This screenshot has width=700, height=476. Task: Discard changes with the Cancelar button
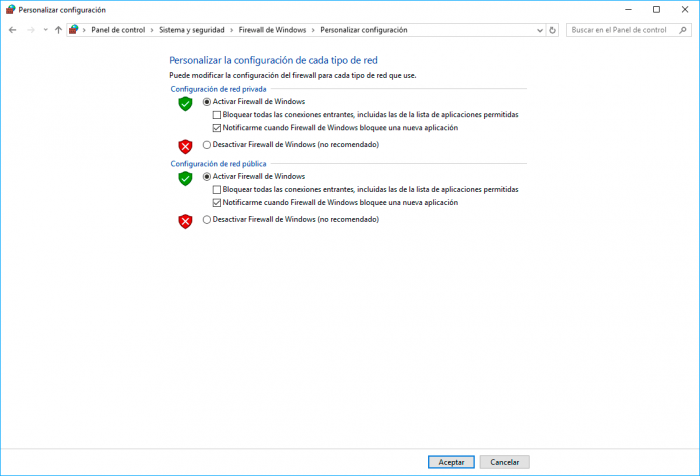[504, 462]
